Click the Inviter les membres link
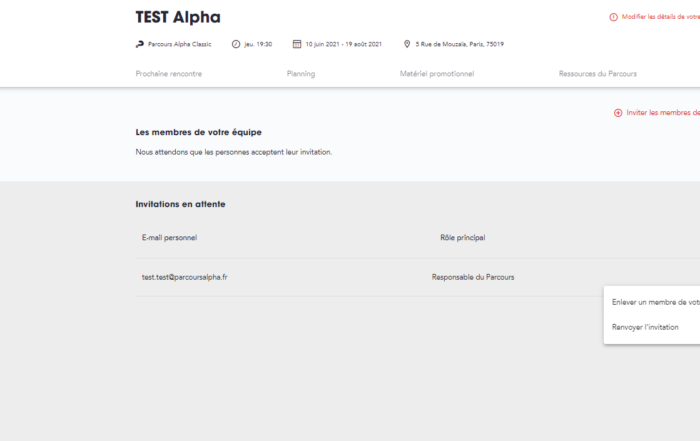 663,113
